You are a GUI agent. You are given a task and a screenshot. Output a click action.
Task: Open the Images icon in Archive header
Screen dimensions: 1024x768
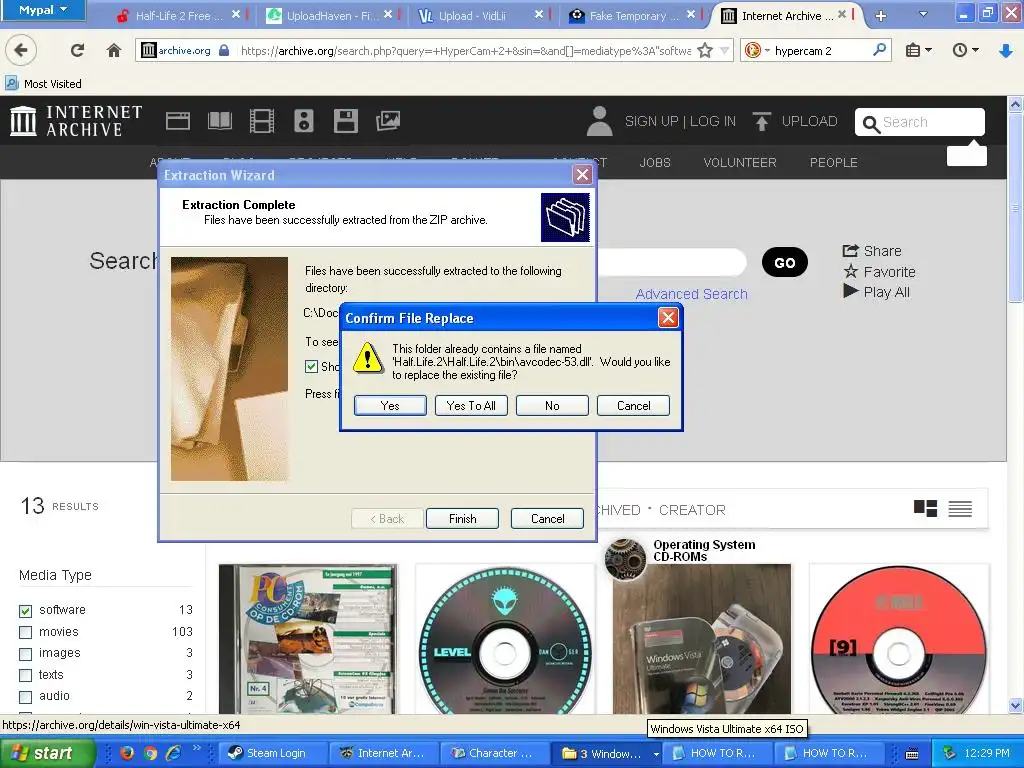388,121
